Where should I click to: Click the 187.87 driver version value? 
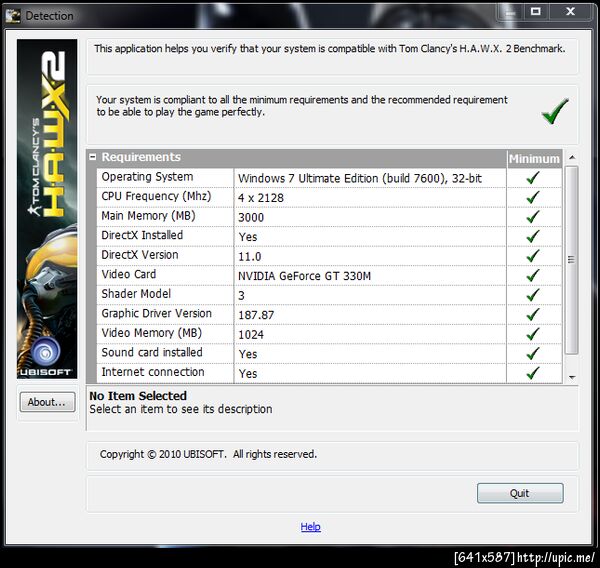click(x=256, y=315)
